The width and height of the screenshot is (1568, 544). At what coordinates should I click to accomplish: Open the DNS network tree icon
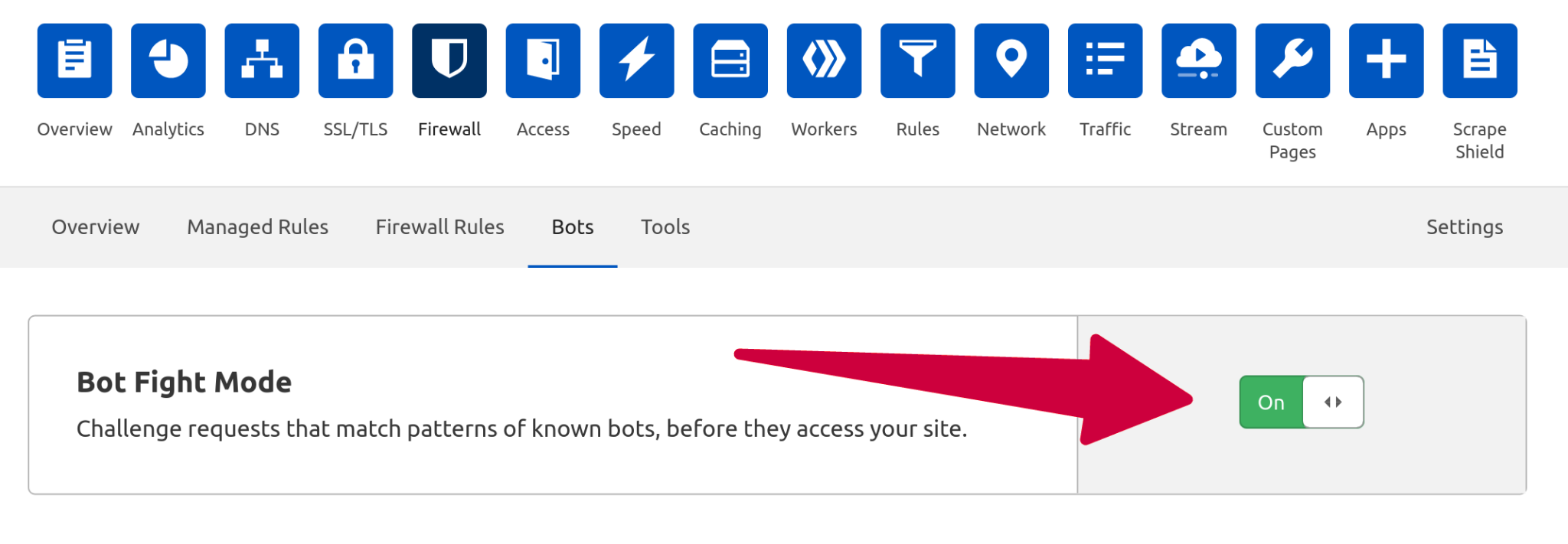point(262,60)
